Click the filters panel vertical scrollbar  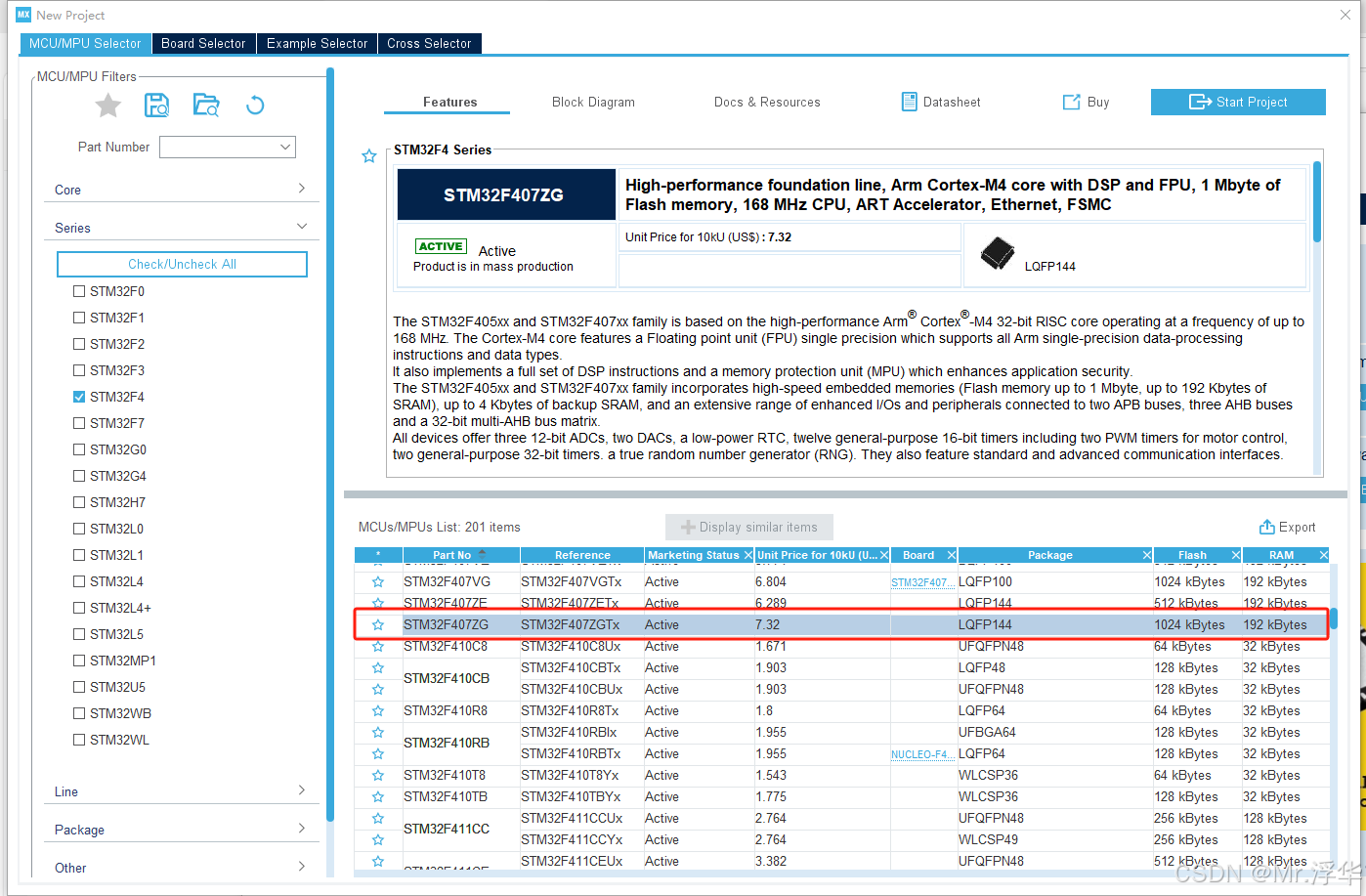pyautogui.click(x=330, y=445)
